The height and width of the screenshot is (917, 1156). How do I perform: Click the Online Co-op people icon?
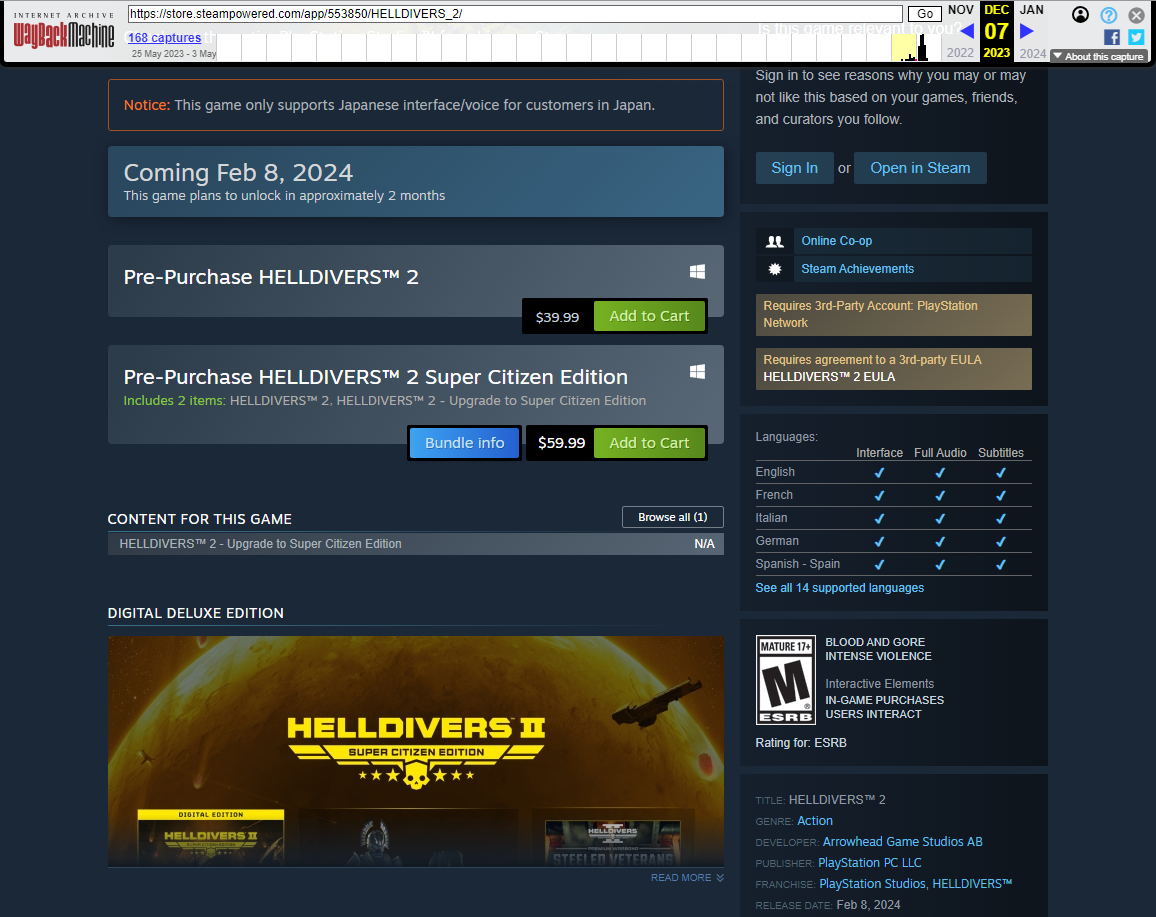pos(775,241)
